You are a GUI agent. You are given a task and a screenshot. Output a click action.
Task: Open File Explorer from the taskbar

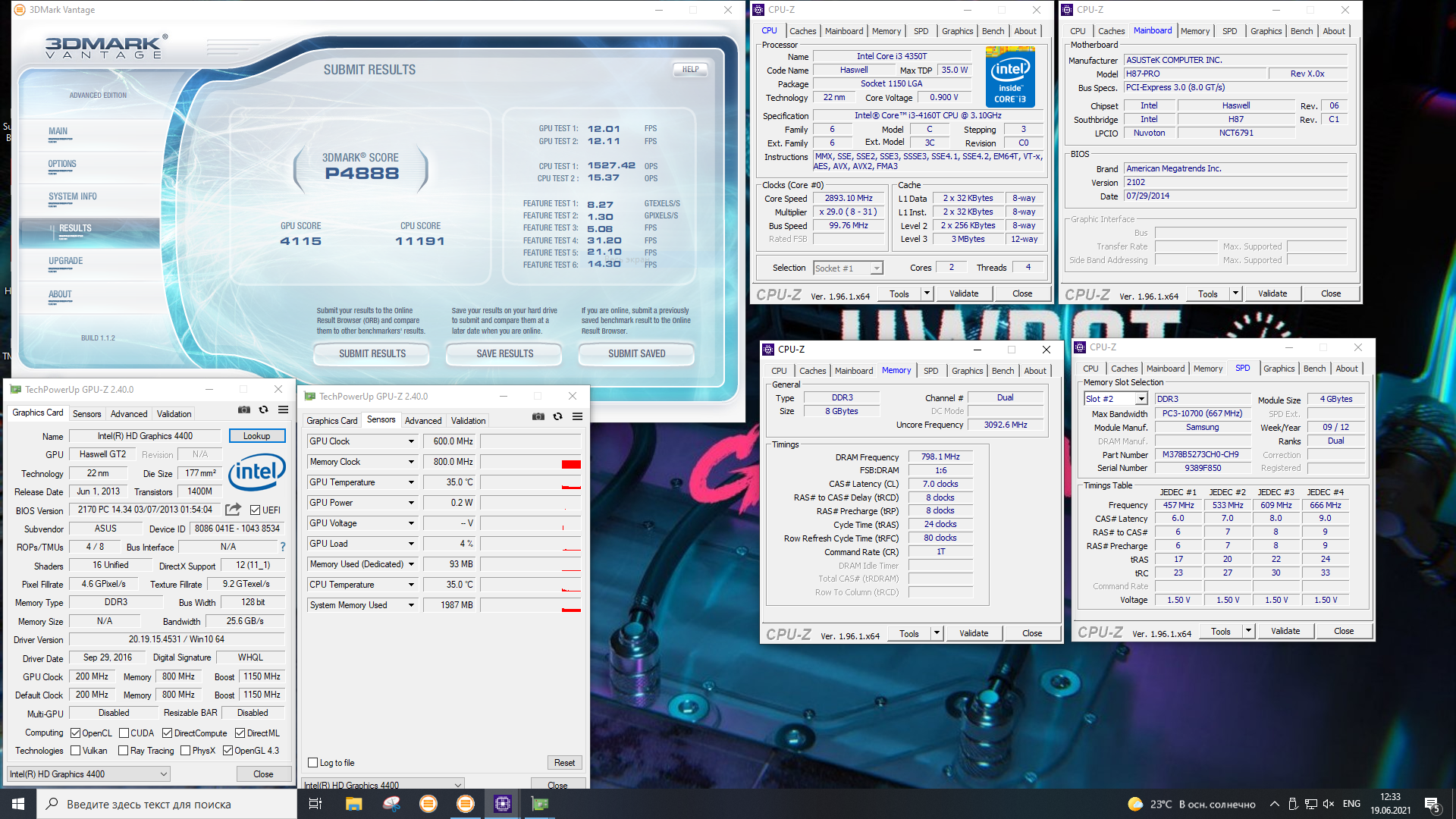(x=354, y=804)
